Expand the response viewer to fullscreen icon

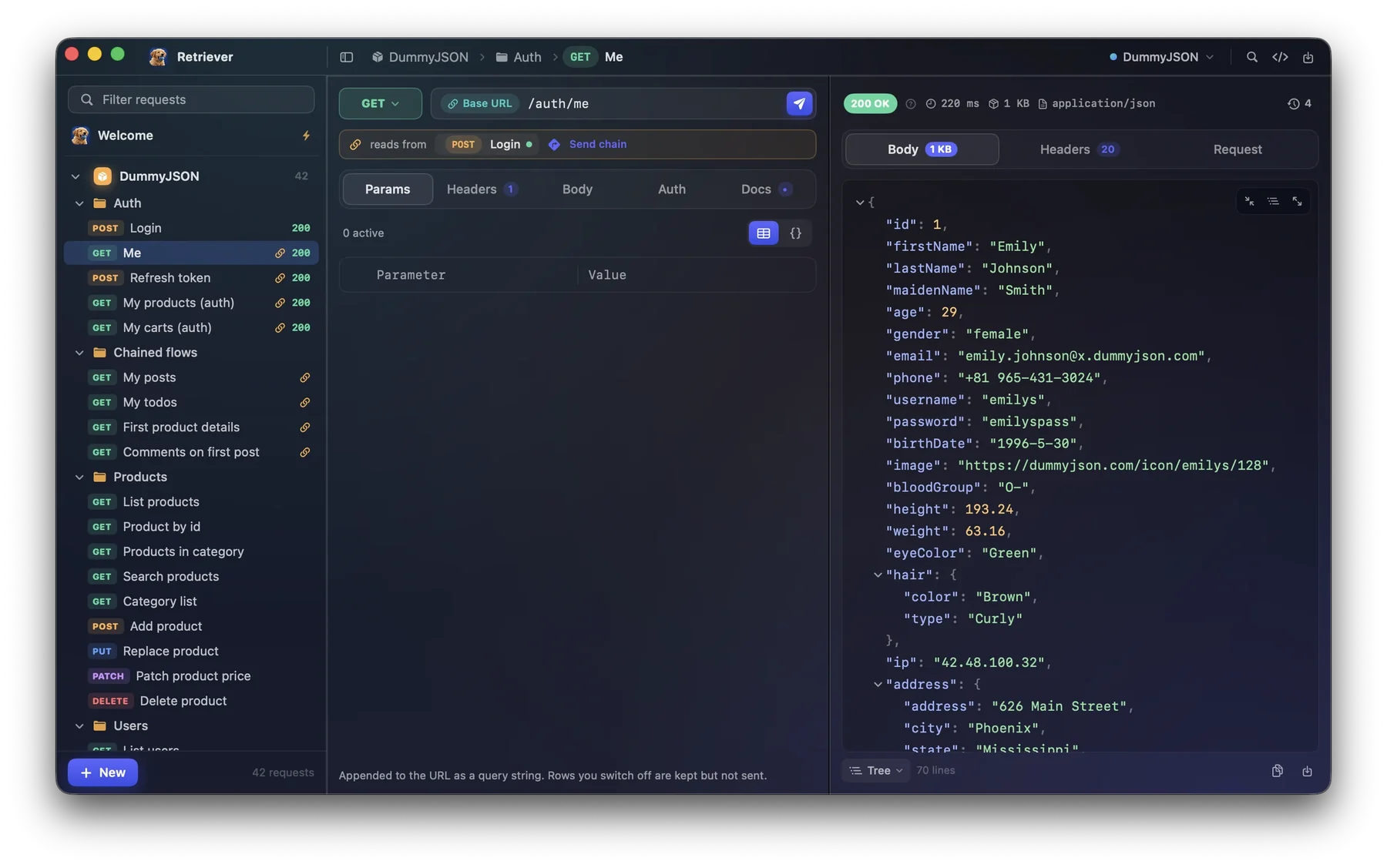click(1297, 201)
